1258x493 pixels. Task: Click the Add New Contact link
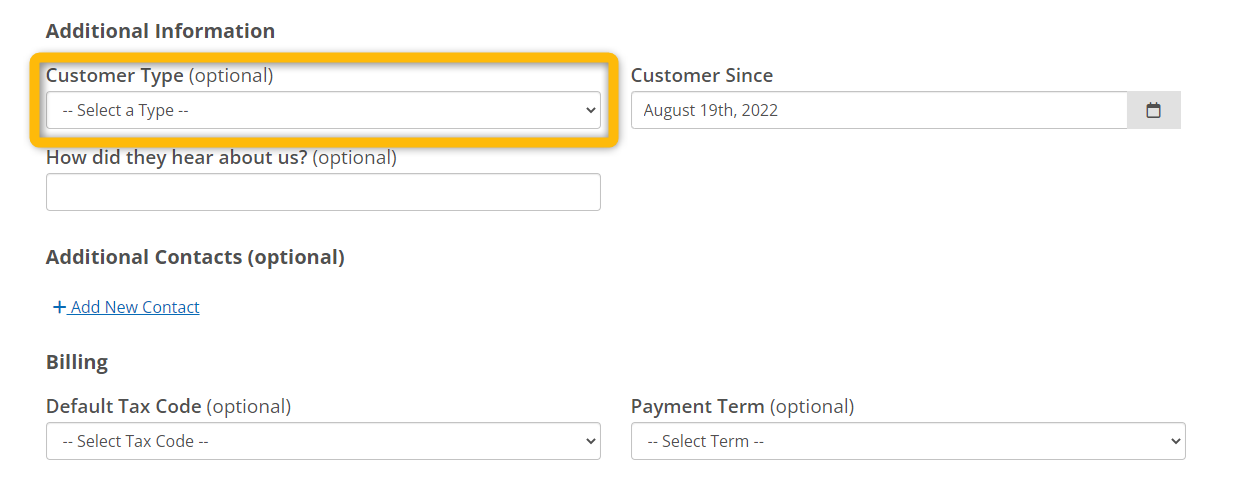tap(126, 307)
